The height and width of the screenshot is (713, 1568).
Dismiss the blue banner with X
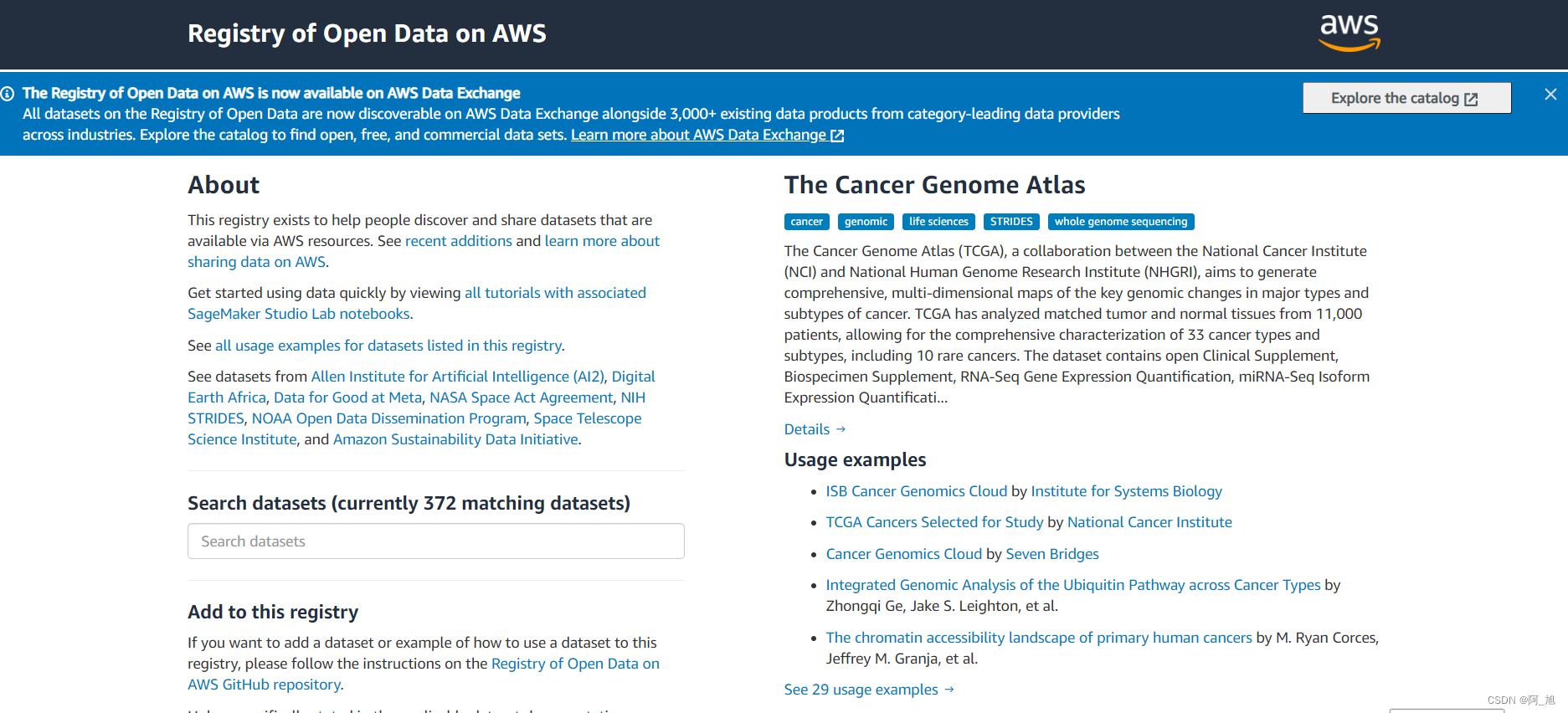1550,95
